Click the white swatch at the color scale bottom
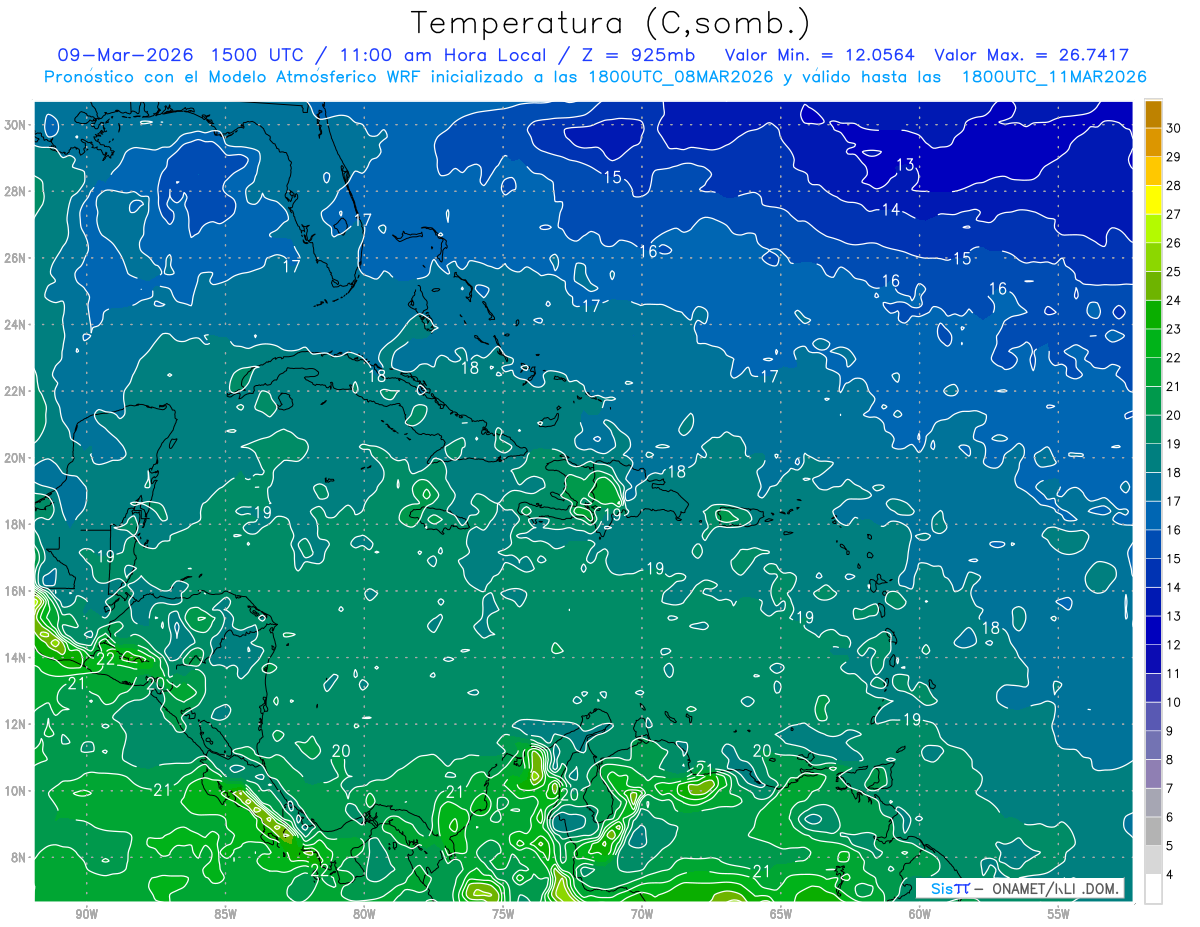 pyautogui.click(x=1153, y=888)
